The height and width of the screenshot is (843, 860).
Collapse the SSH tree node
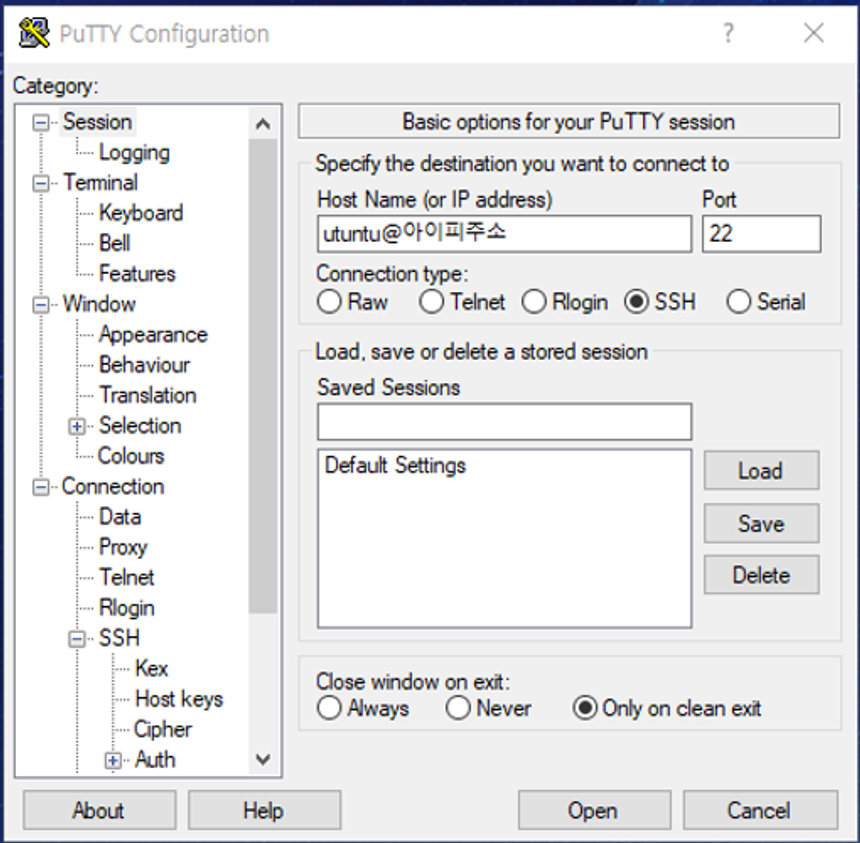pos(77,639)
